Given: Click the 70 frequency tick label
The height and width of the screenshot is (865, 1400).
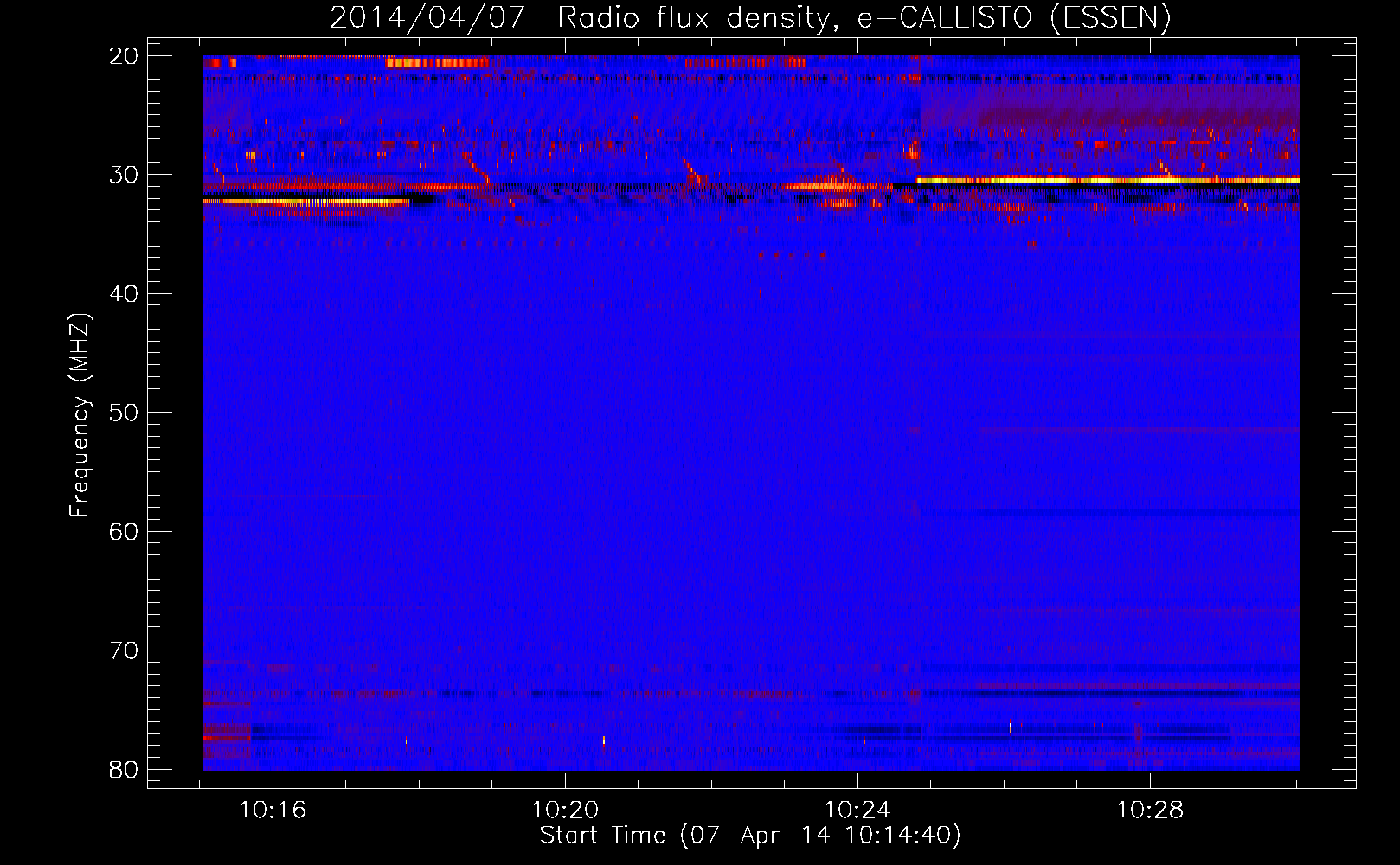Looking at the screenshot, I should click(125, 650).
